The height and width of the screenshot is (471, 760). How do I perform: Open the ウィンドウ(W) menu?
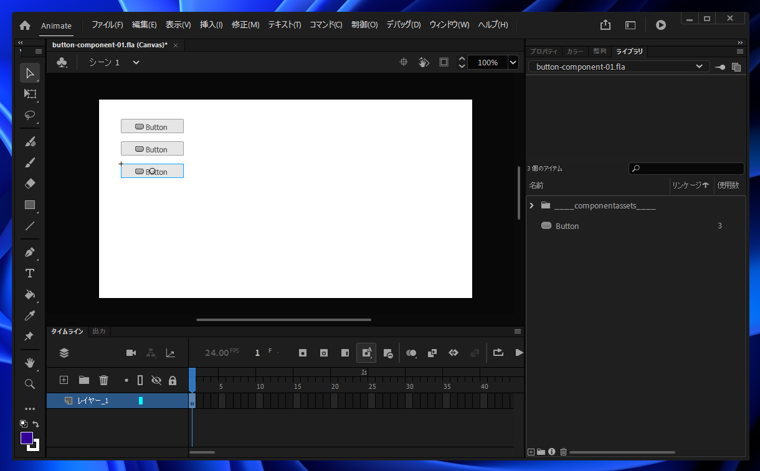pyautogui.click(x=449, y=25)
